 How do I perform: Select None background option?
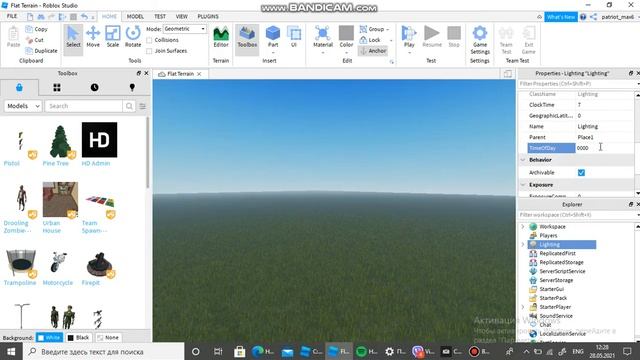tap(108, 338)
